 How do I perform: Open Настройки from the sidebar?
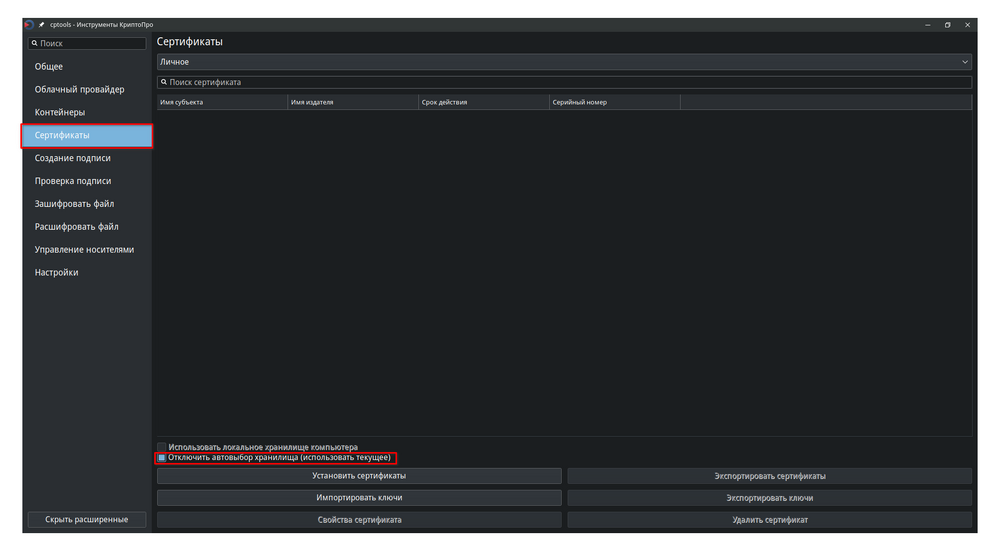(56, 273)
